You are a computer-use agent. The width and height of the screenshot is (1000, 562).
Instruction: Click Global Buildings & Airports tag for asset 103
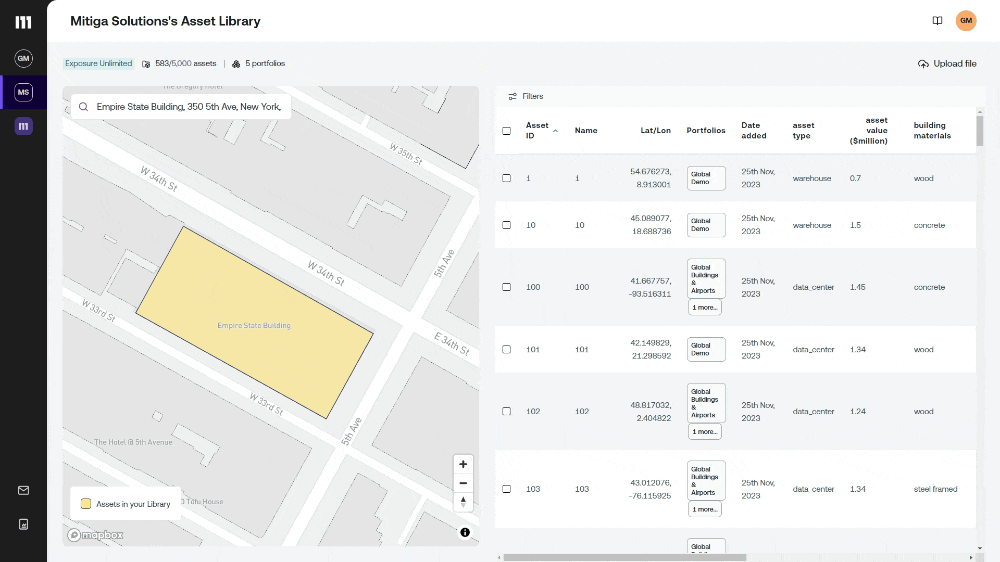706,481
